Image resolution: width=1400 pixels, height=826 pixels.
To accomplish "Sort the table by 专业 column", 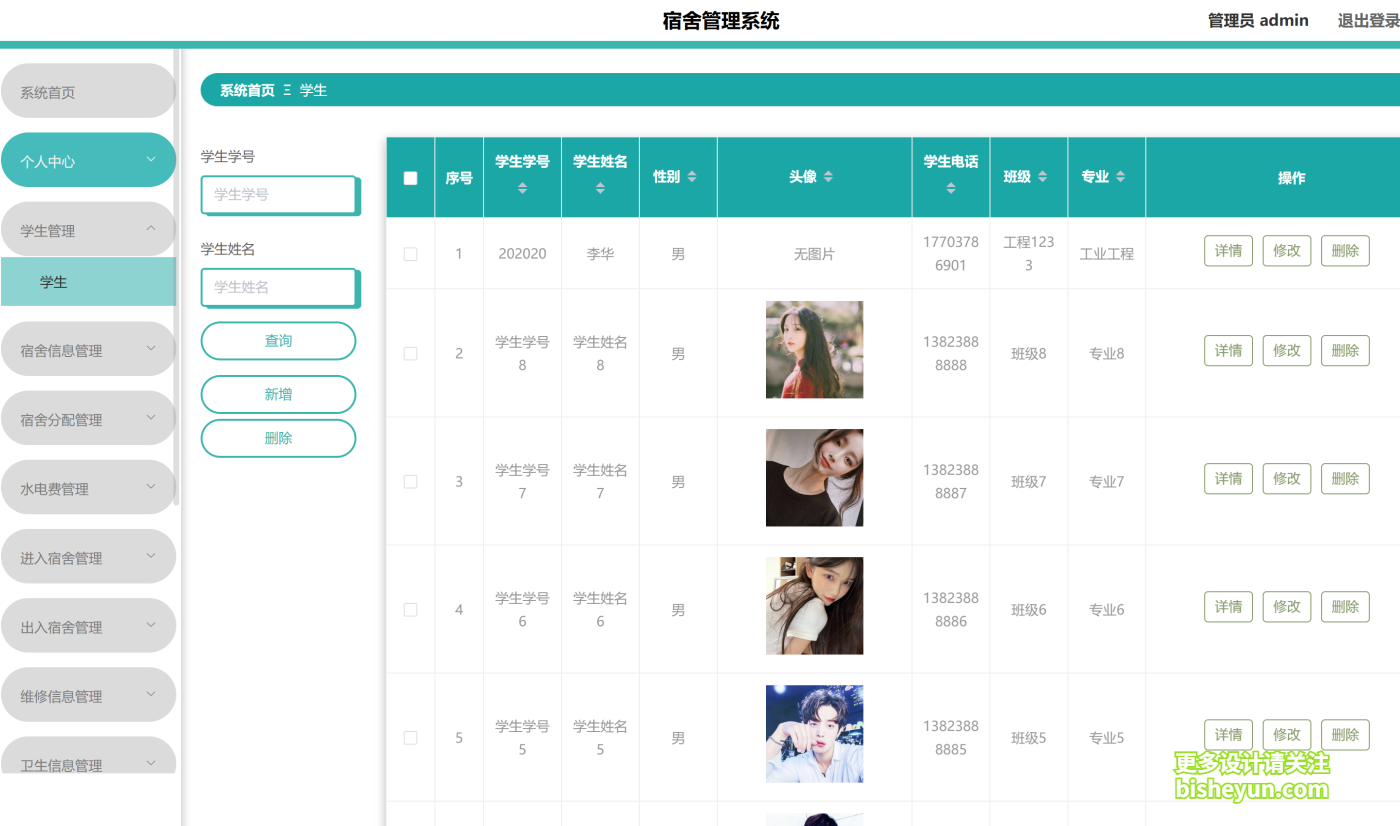I will pyautogui.click(x=1120, y=177).
